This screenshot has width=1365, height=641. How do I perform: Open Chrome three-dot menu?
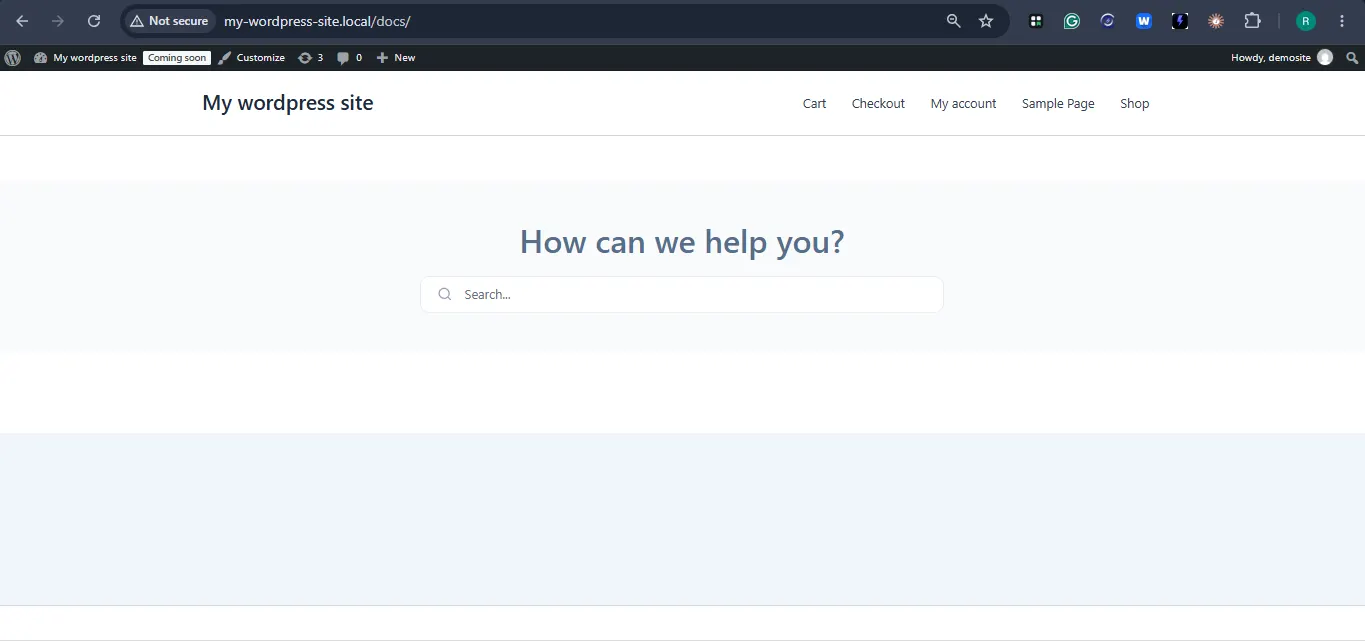(x=1342, y=21)
